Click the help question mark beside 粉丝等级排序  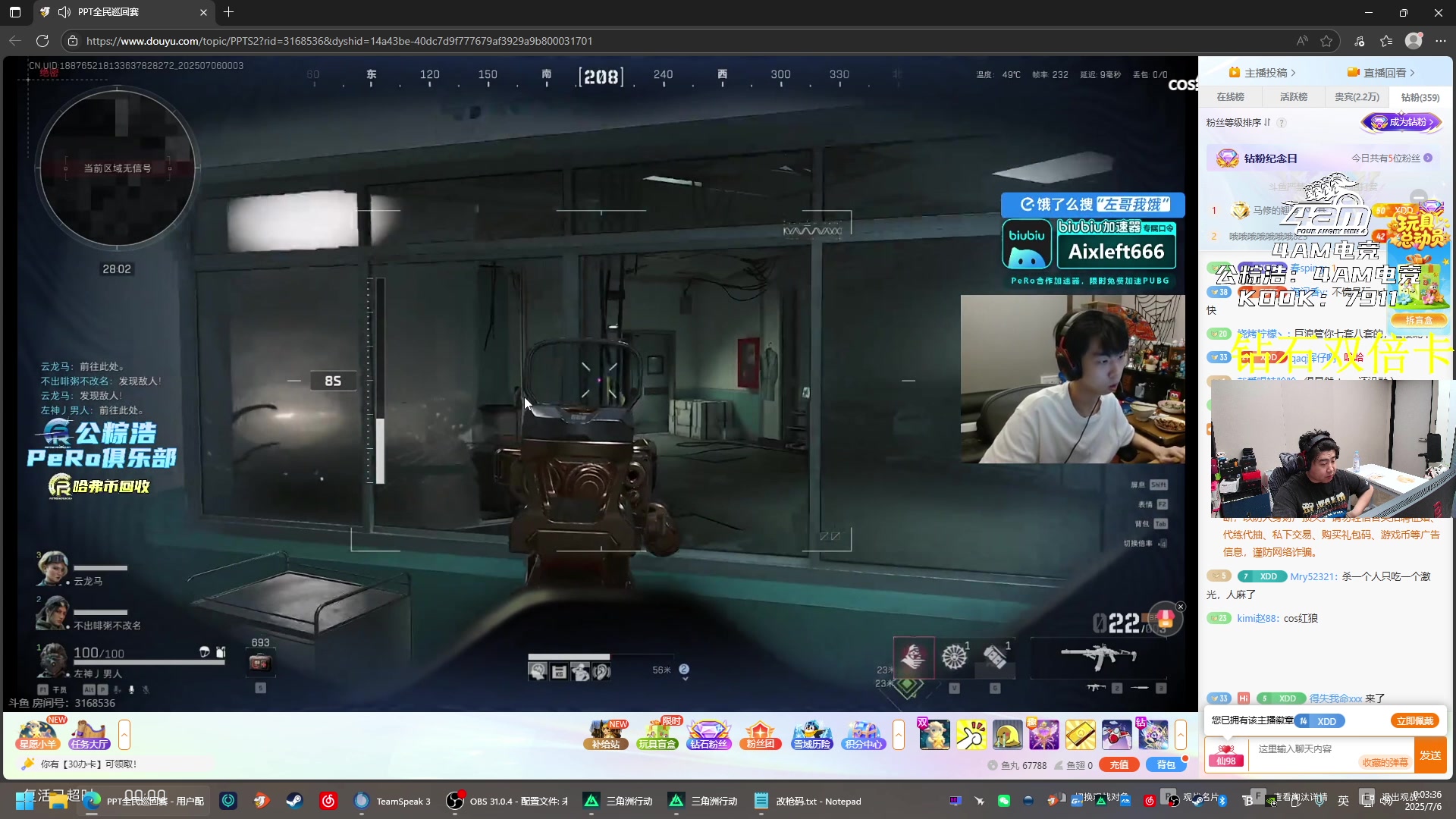(1282, 123)
